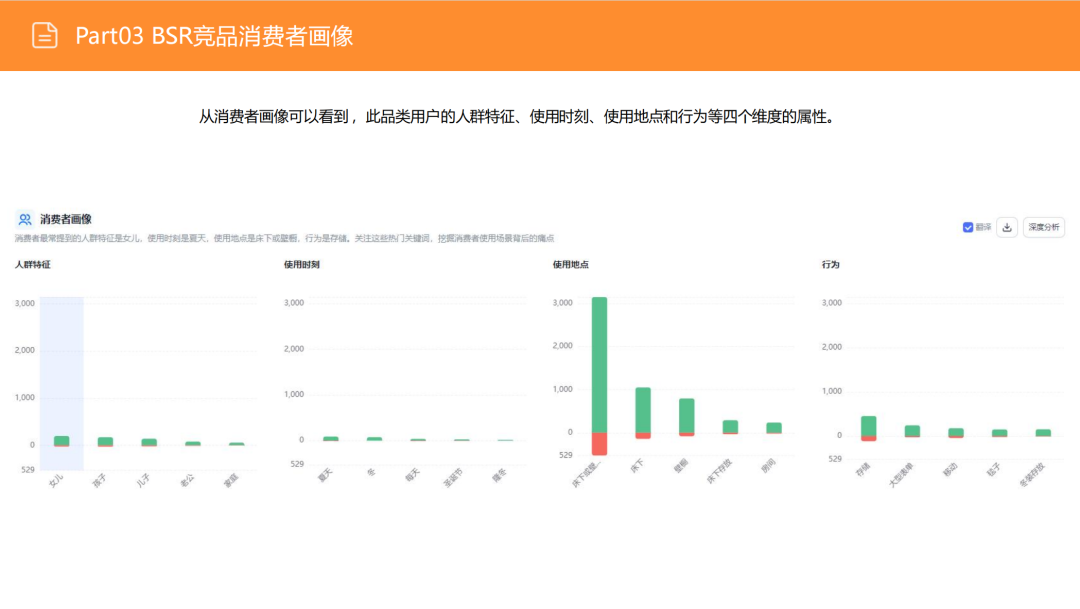Click the 冬装存放 axis label
1080x609 pixels.
tap(1032, 475)
